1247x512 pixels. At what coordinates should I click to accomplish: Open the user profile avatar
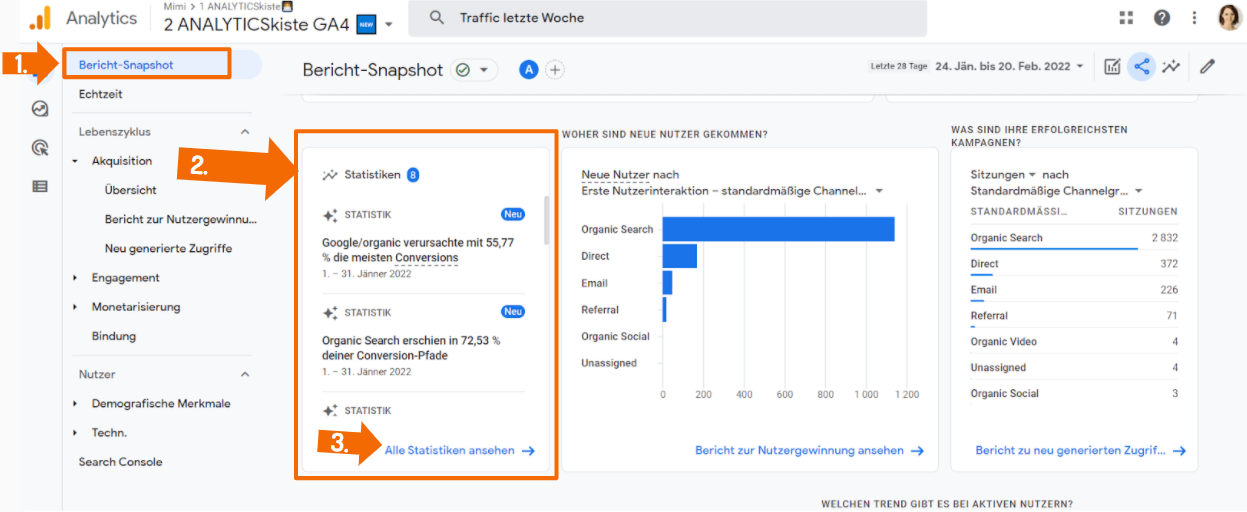(1229, 17)
